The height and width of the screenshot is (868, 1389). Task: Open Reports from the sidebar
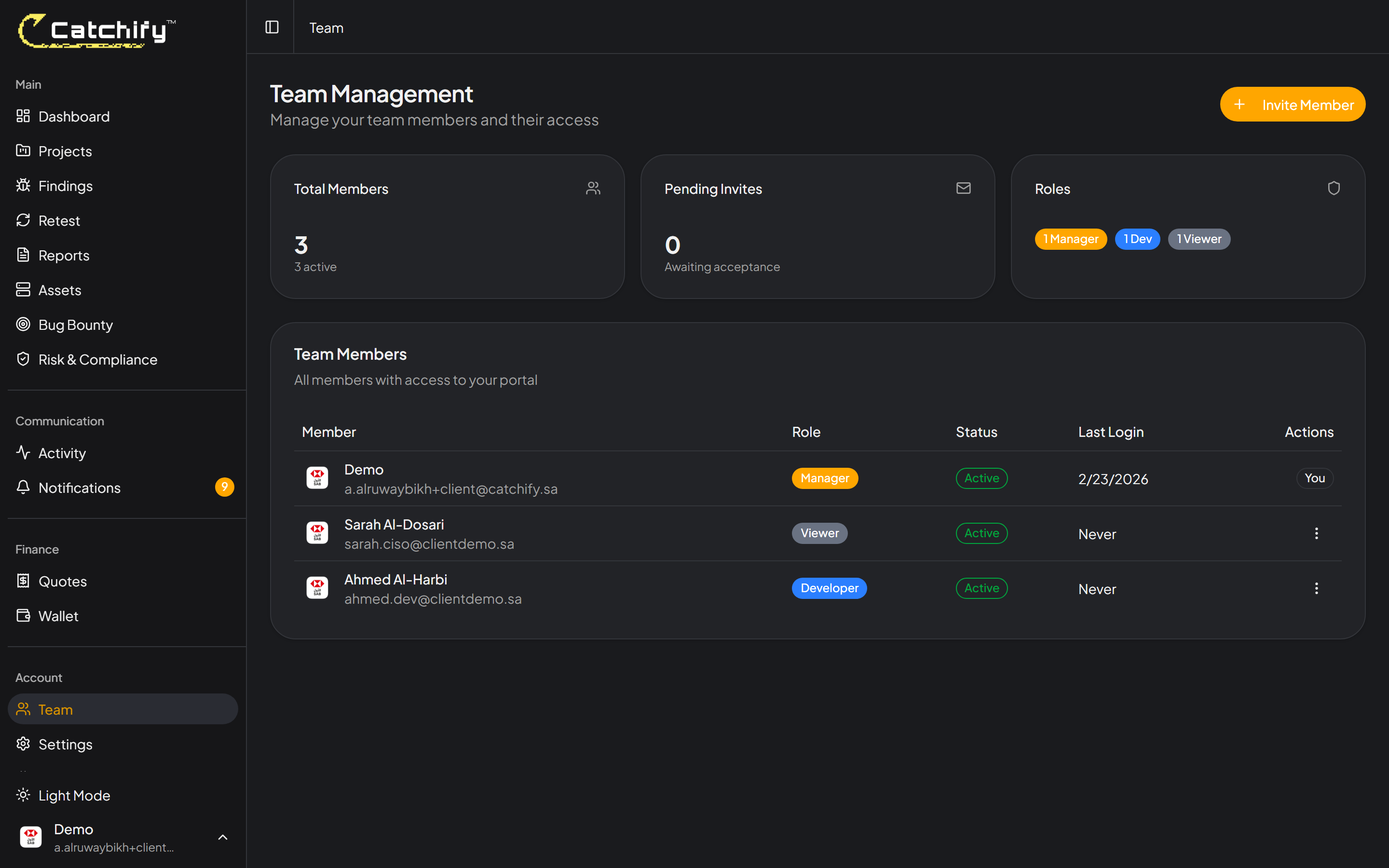(63, 255)
